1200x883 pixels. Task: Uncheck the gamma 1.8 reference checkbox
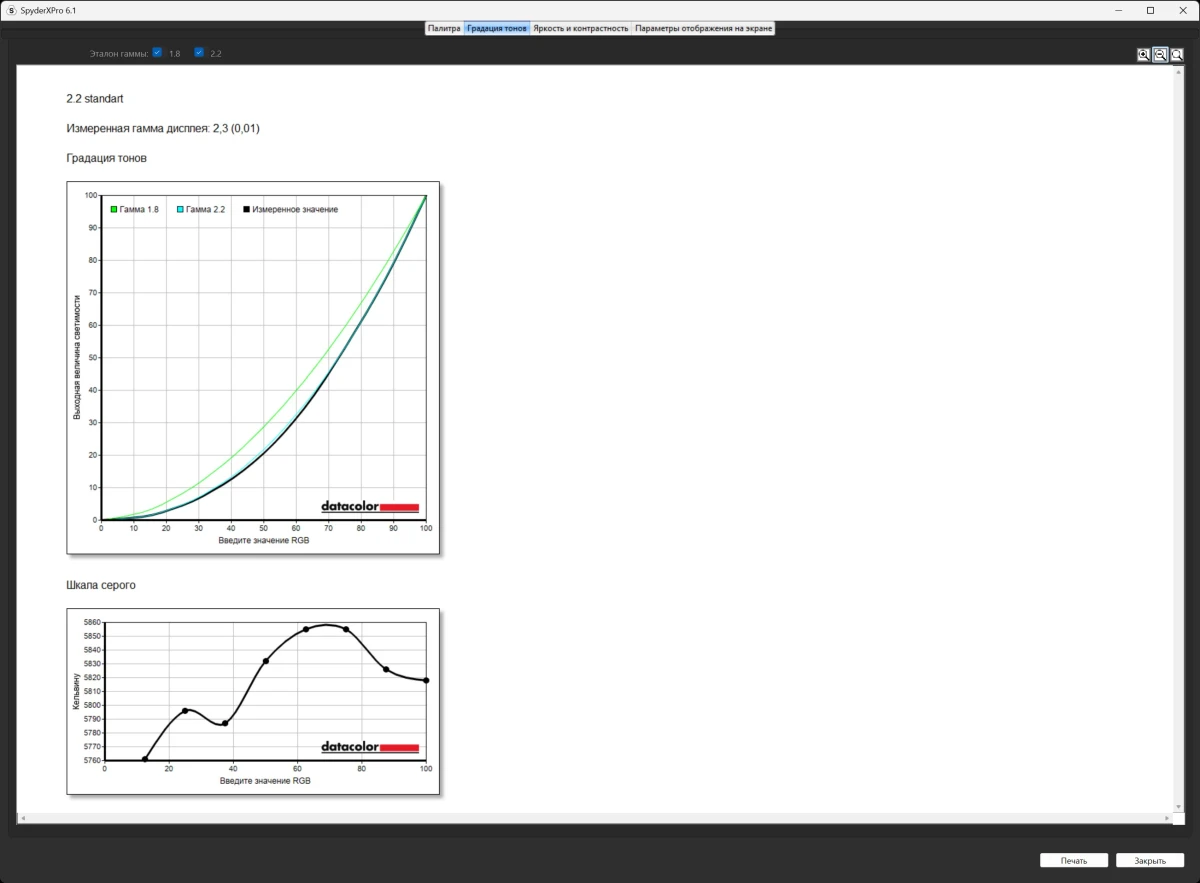pyautogui.click(x=158, y=52)
